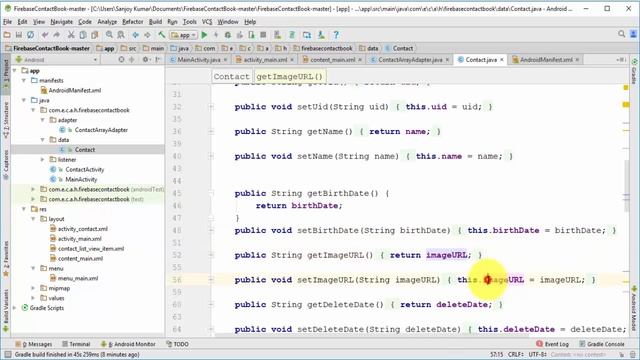Click the Make Project hammer icon
640x360 pixels.
coord(162,35)
